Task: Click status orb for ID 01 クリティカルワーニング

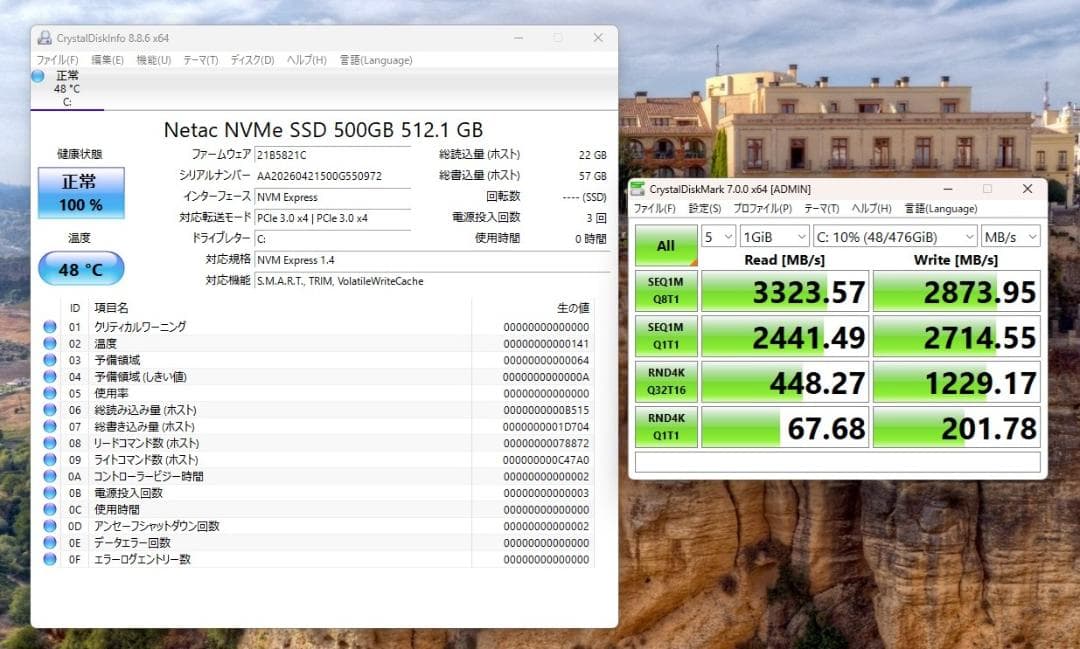Action: coord(50,327)
